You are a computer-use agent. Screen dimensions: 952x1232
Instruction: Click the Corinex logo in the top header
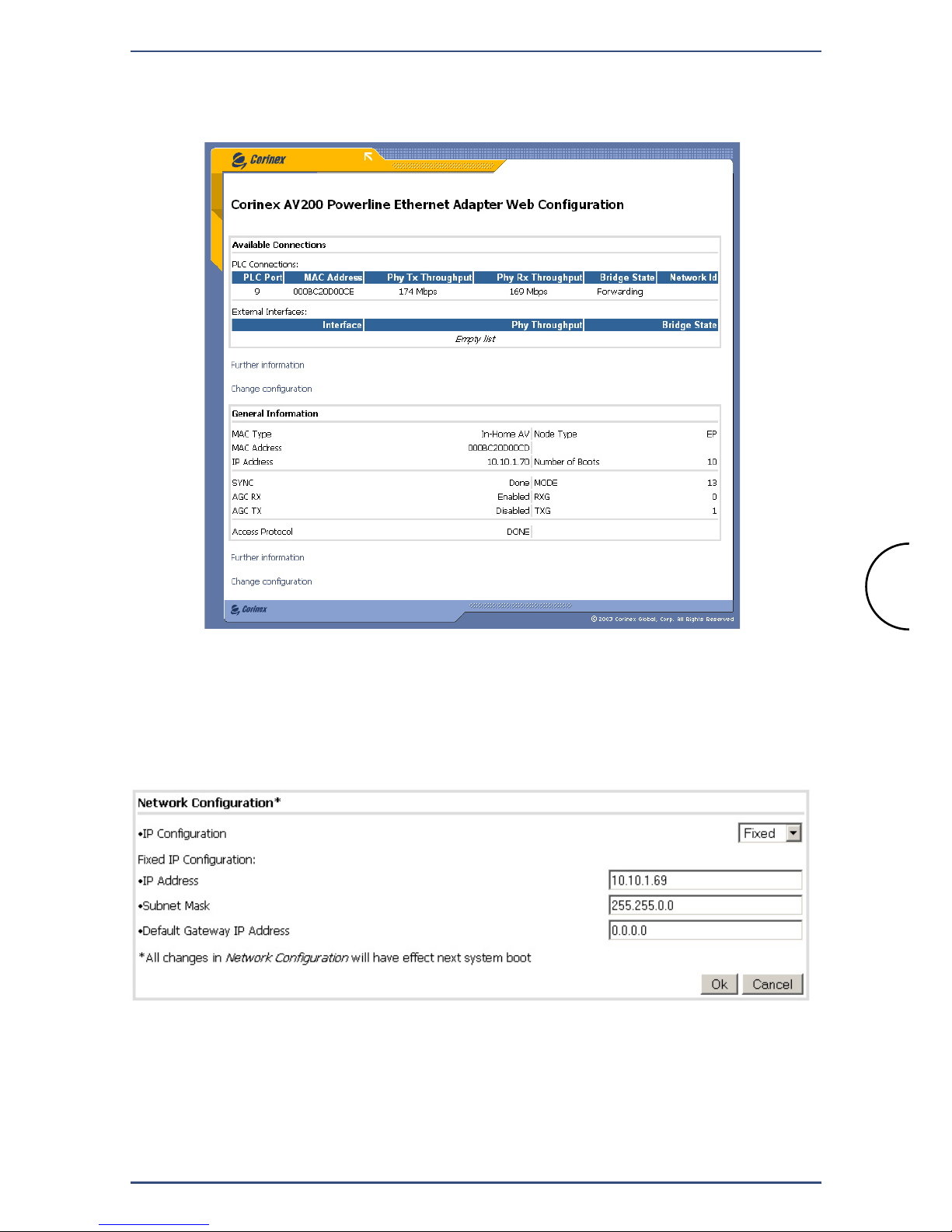260,160
